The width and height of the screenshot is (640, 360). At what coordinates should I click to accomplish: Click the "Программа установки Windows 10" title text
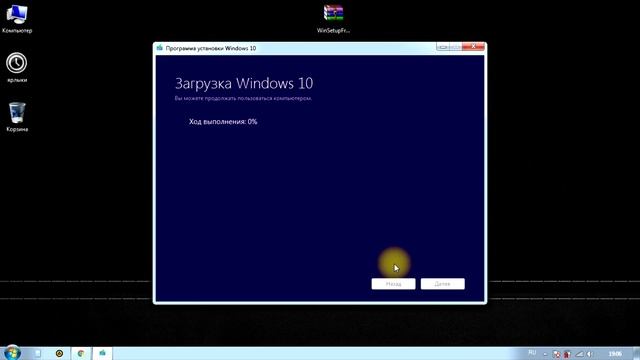coord(211,48)
